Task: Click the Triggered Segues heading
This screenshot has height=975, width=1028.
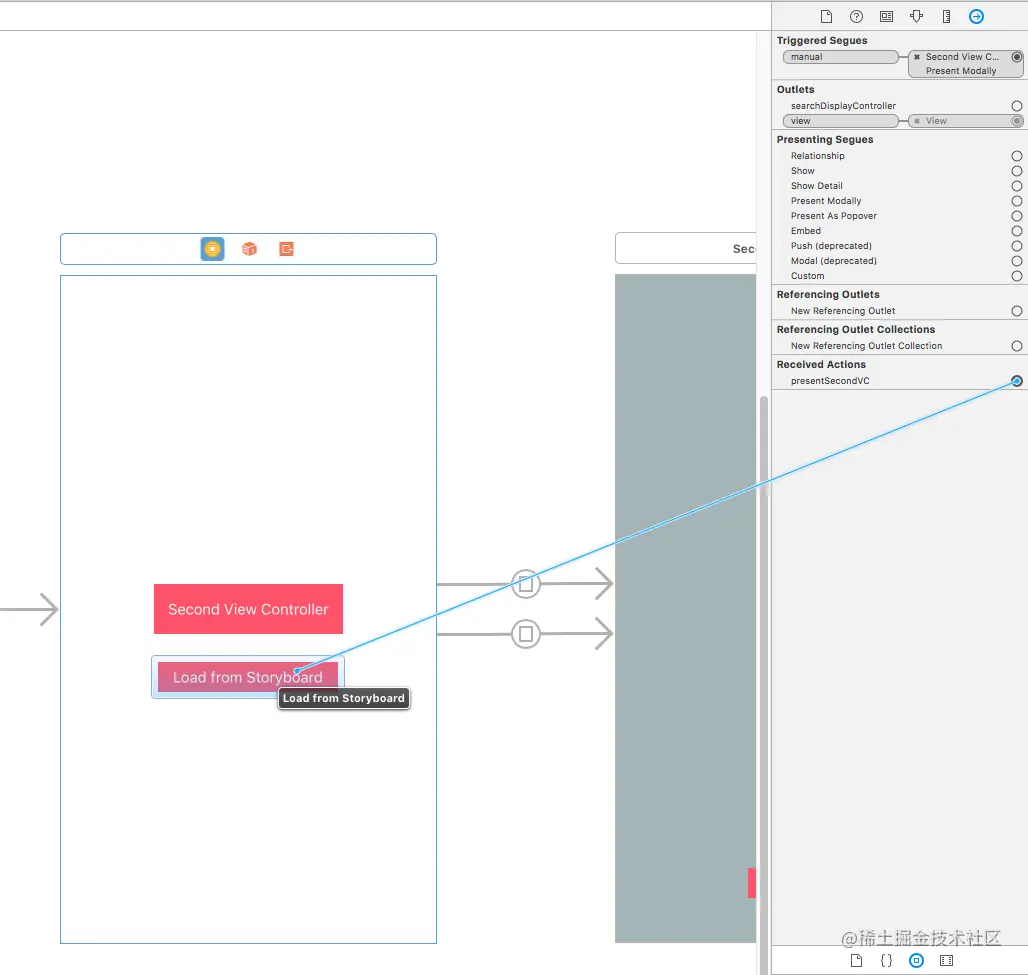Action: tap(821, 41)
